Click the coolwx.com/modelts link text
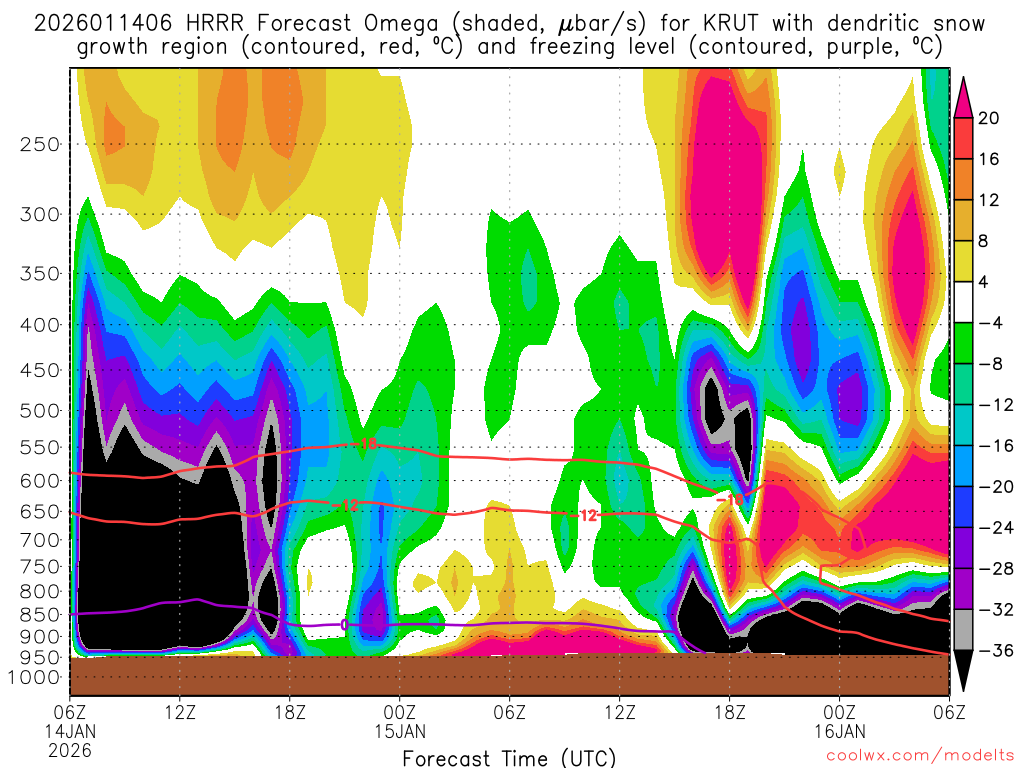The width and height of the screenshot is (1024, 768). click(920, 756)
